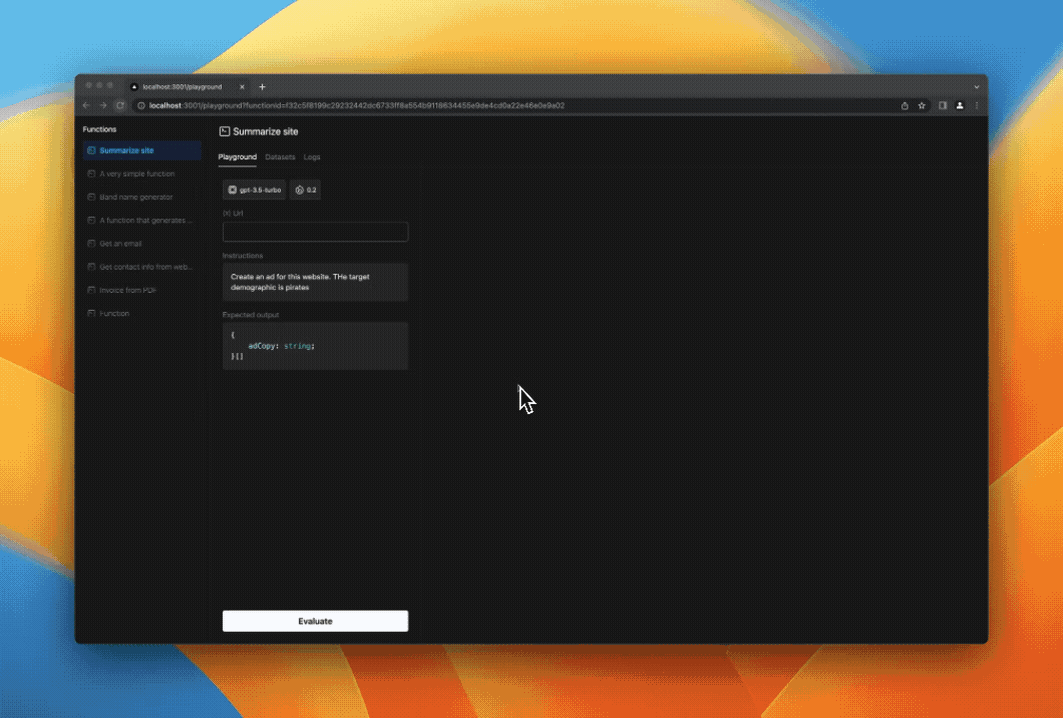Expand the tab search chevron in tab strip
The width and height of the screenshot is (1063, 718).
coord(976,87)
